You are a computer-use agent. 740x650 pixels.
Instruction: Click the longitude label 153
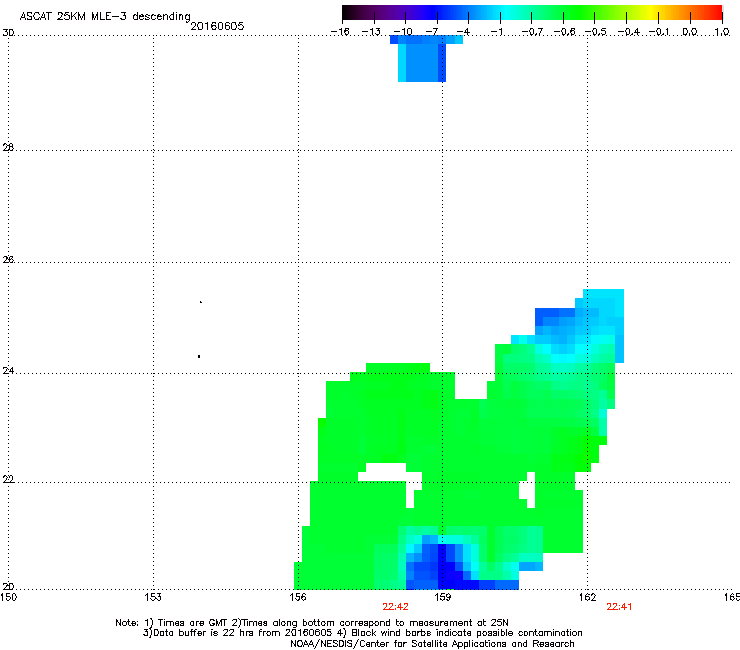tap(153, 597)
